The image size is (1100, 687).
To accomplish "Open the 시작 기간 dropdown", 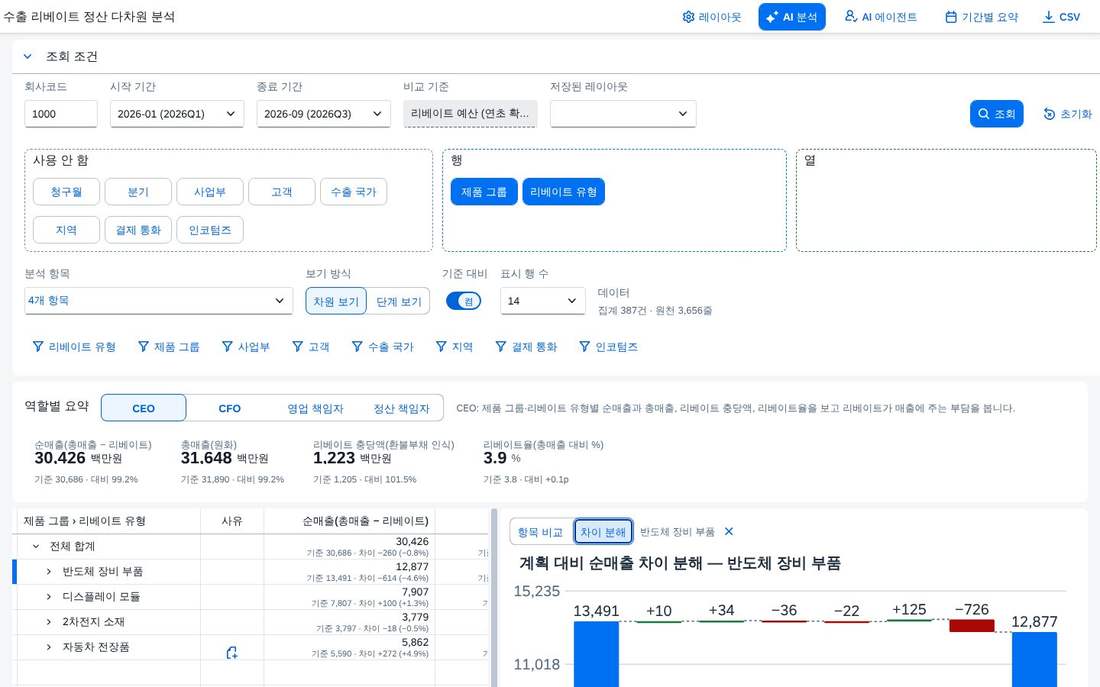I will [177, 114].
